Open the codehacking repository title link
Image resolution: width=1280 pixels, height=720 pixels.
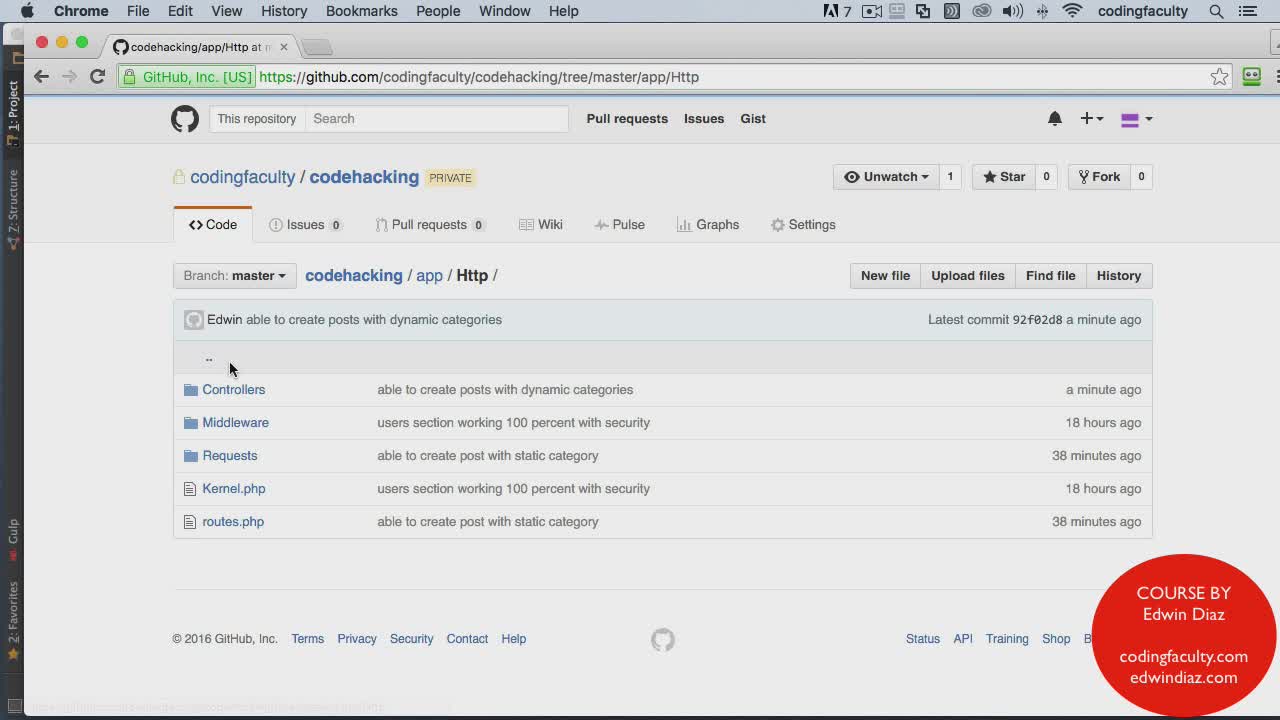364,177
